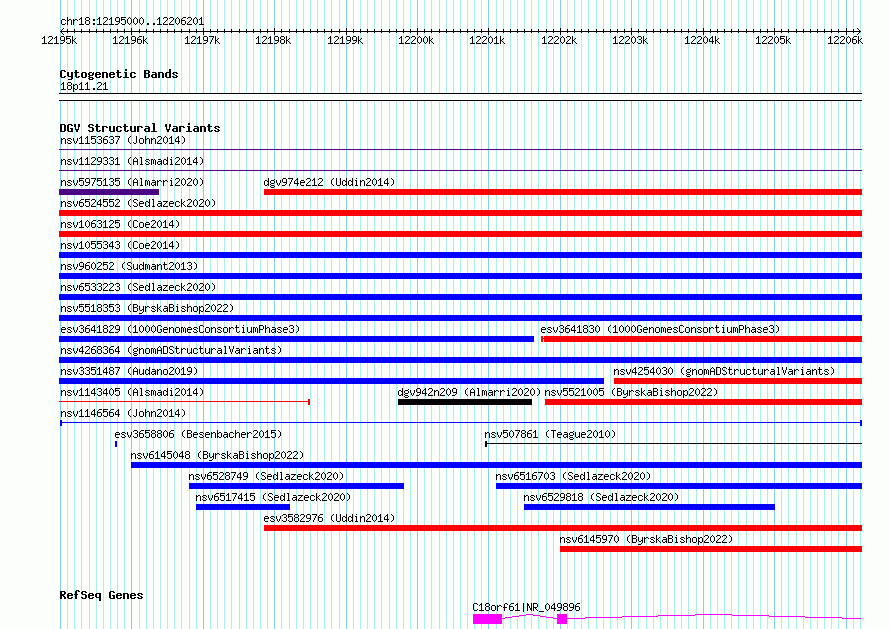Select the esv3582976 red variant bar

coord(563,528)
